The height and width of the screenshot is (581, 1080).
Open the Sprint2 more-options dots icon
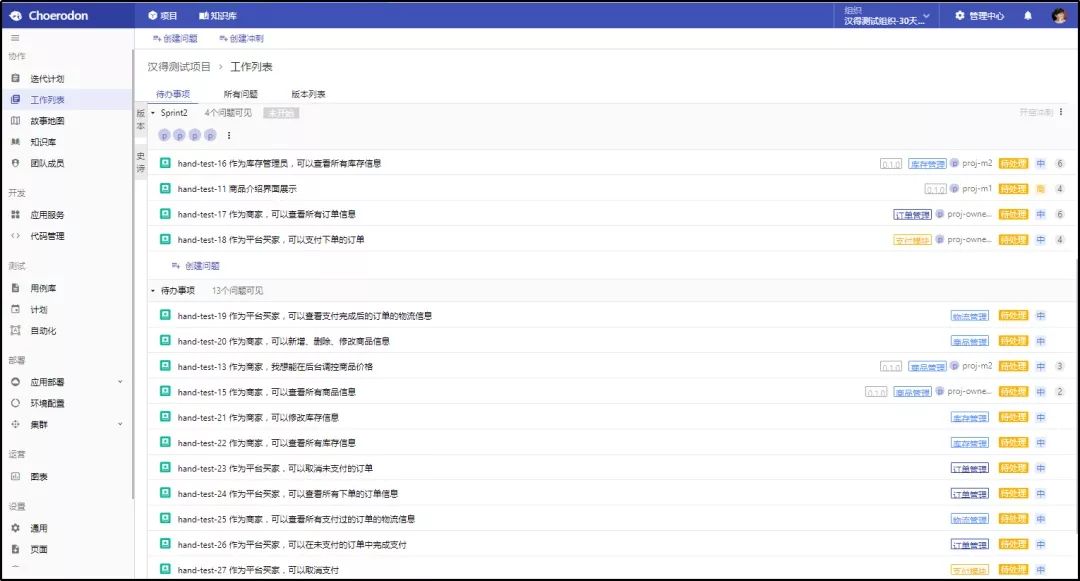tap(1061, 112)
